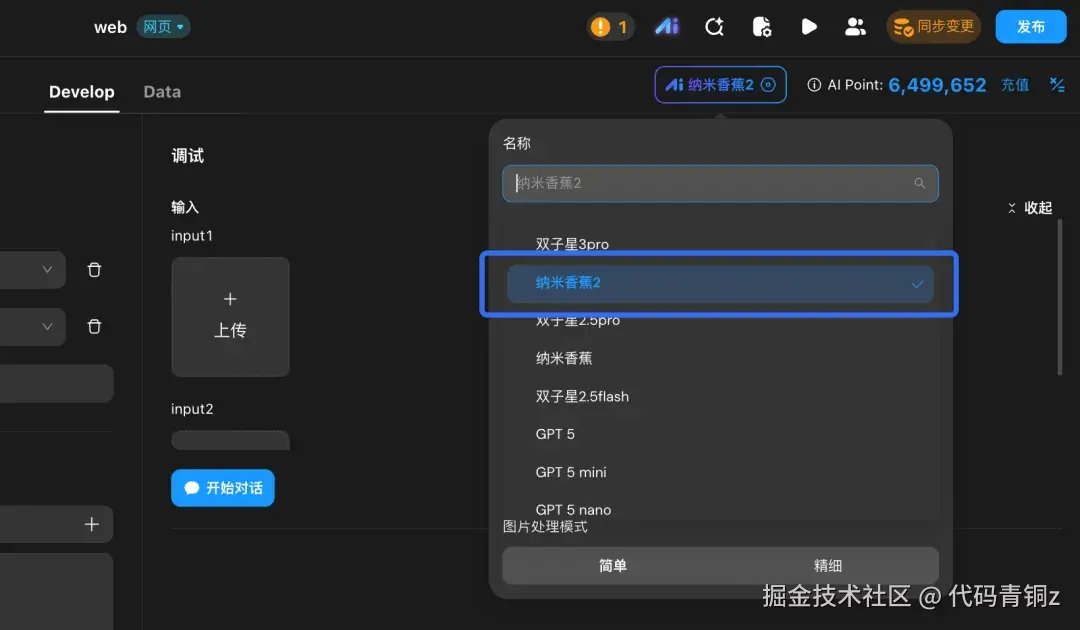Select 双子星2.5flash from model list
1080x630 pixels.
(x=582, y=397)
